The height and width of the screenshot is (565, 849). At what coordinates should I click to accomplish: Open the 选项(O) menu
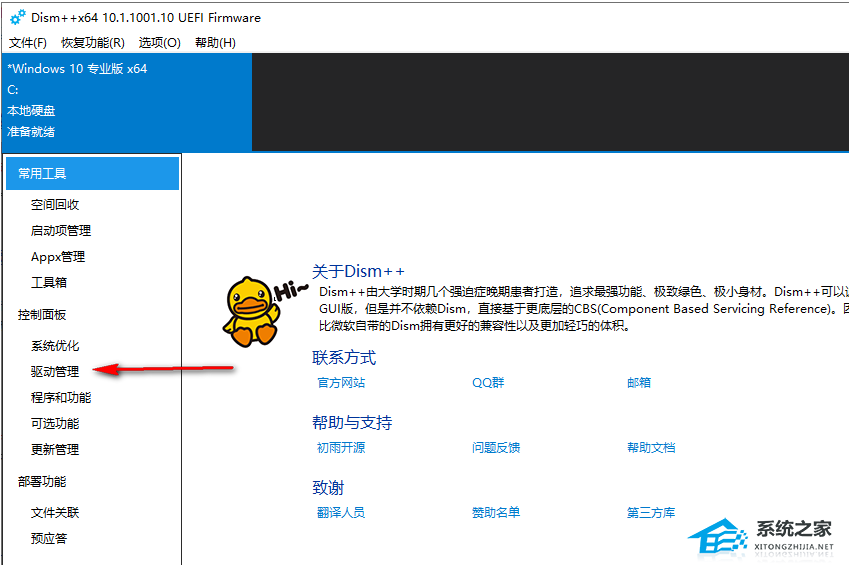point(160,43)
